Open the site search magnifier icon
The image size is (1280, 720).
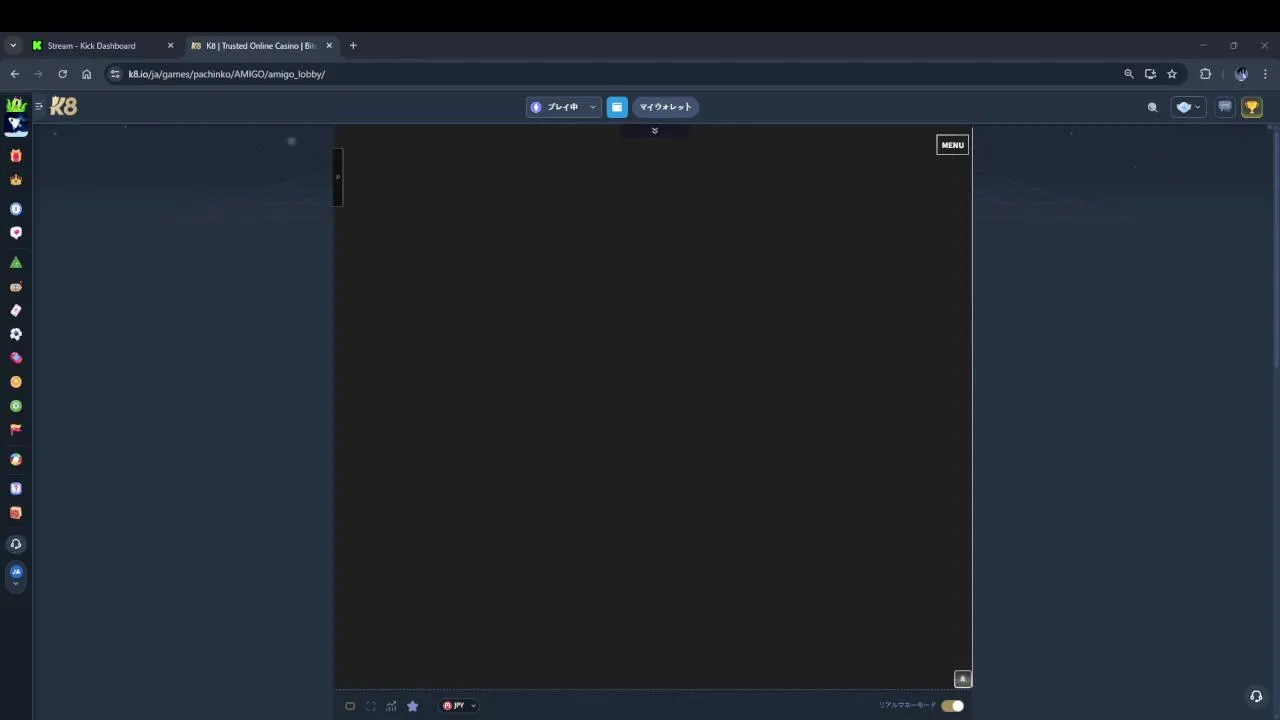point(1152,107)
